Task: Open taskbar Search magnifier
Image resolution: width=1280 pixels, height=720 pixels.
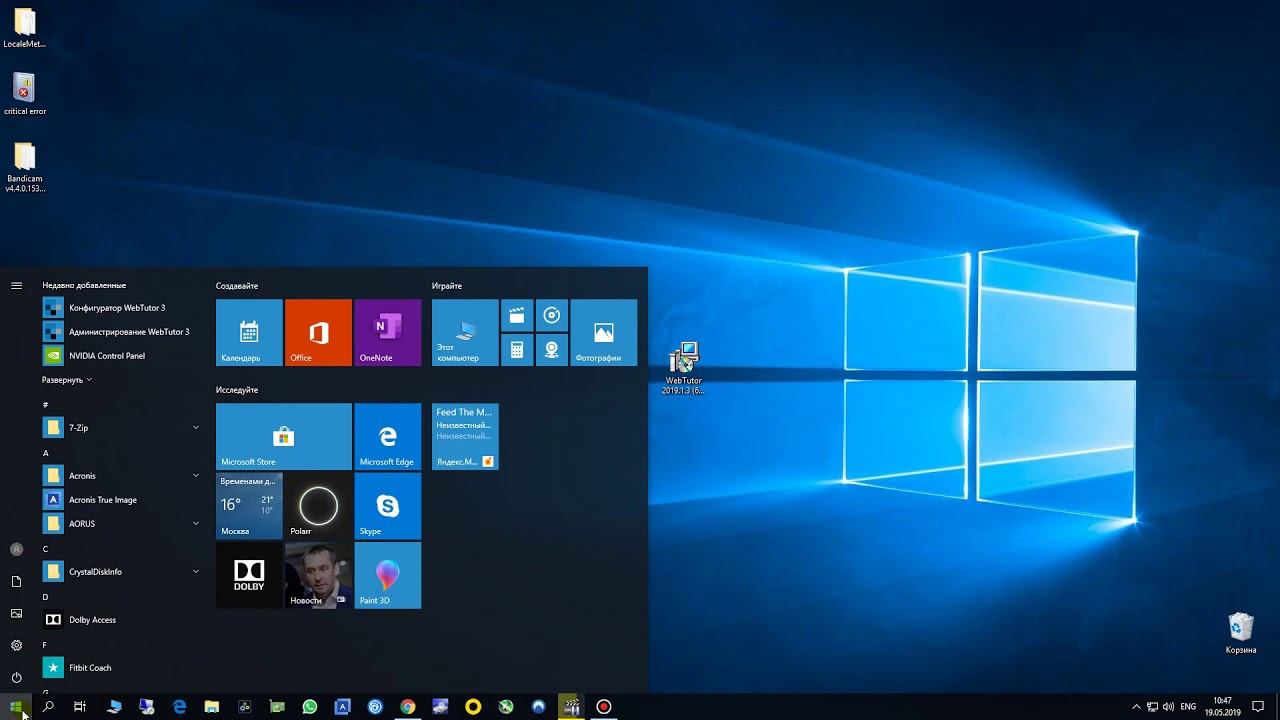Action: [x=48, y=707]
